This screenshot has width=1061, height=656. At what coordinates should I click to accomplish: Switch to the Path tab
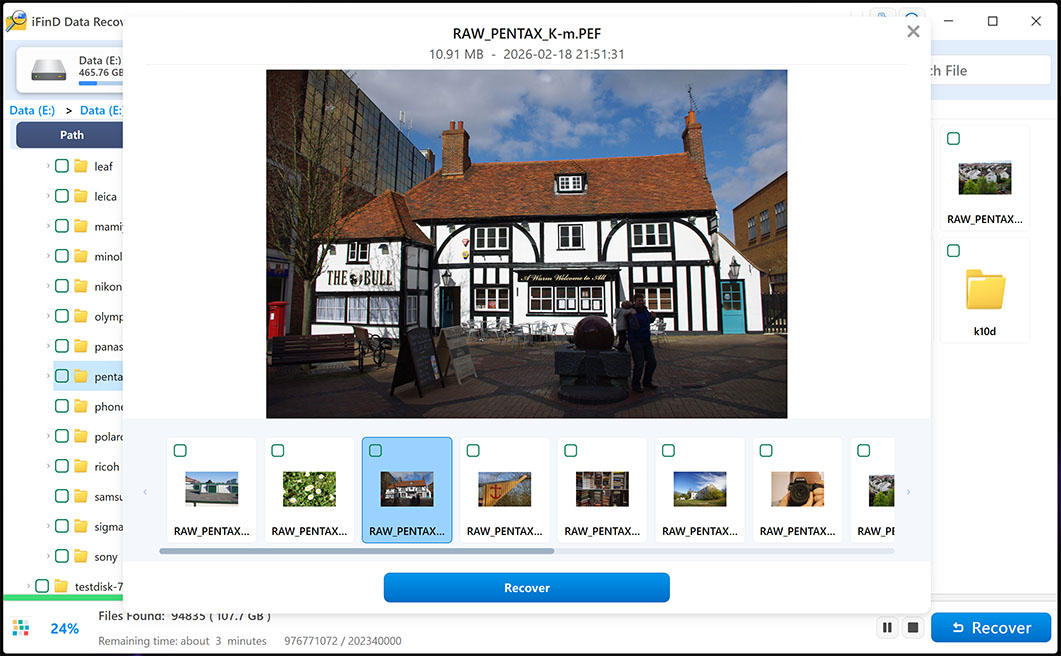coord(71,135)
